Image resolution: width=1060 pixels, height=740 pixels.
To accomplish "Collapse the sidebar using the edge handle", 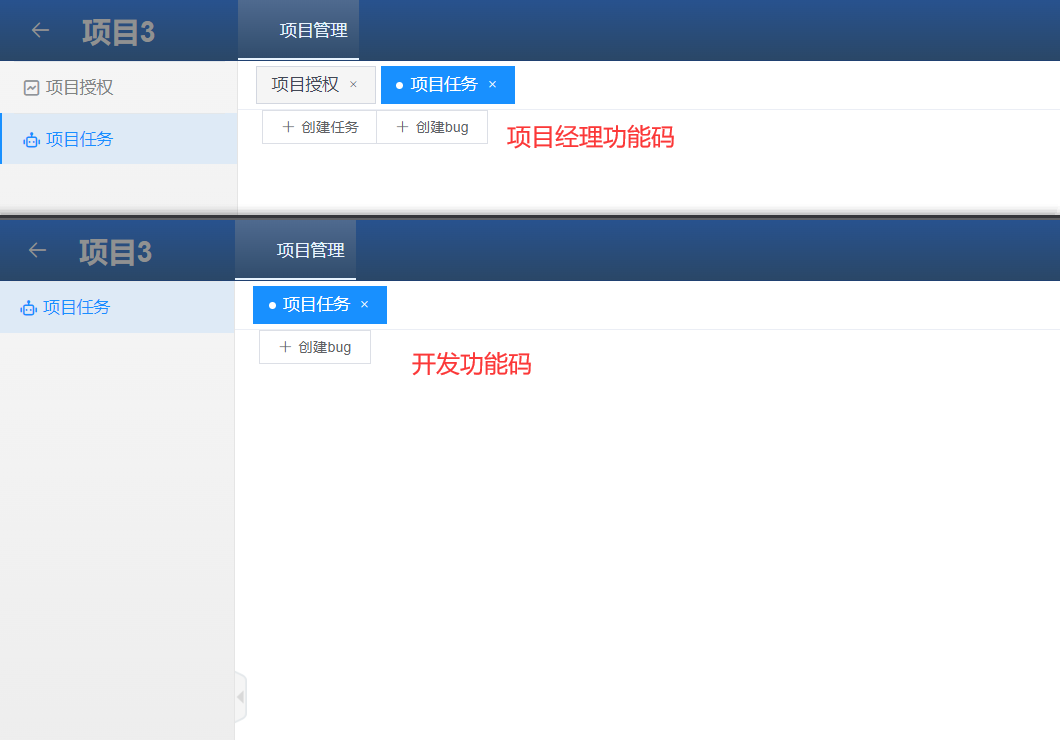I will click(x=240, y=697).
